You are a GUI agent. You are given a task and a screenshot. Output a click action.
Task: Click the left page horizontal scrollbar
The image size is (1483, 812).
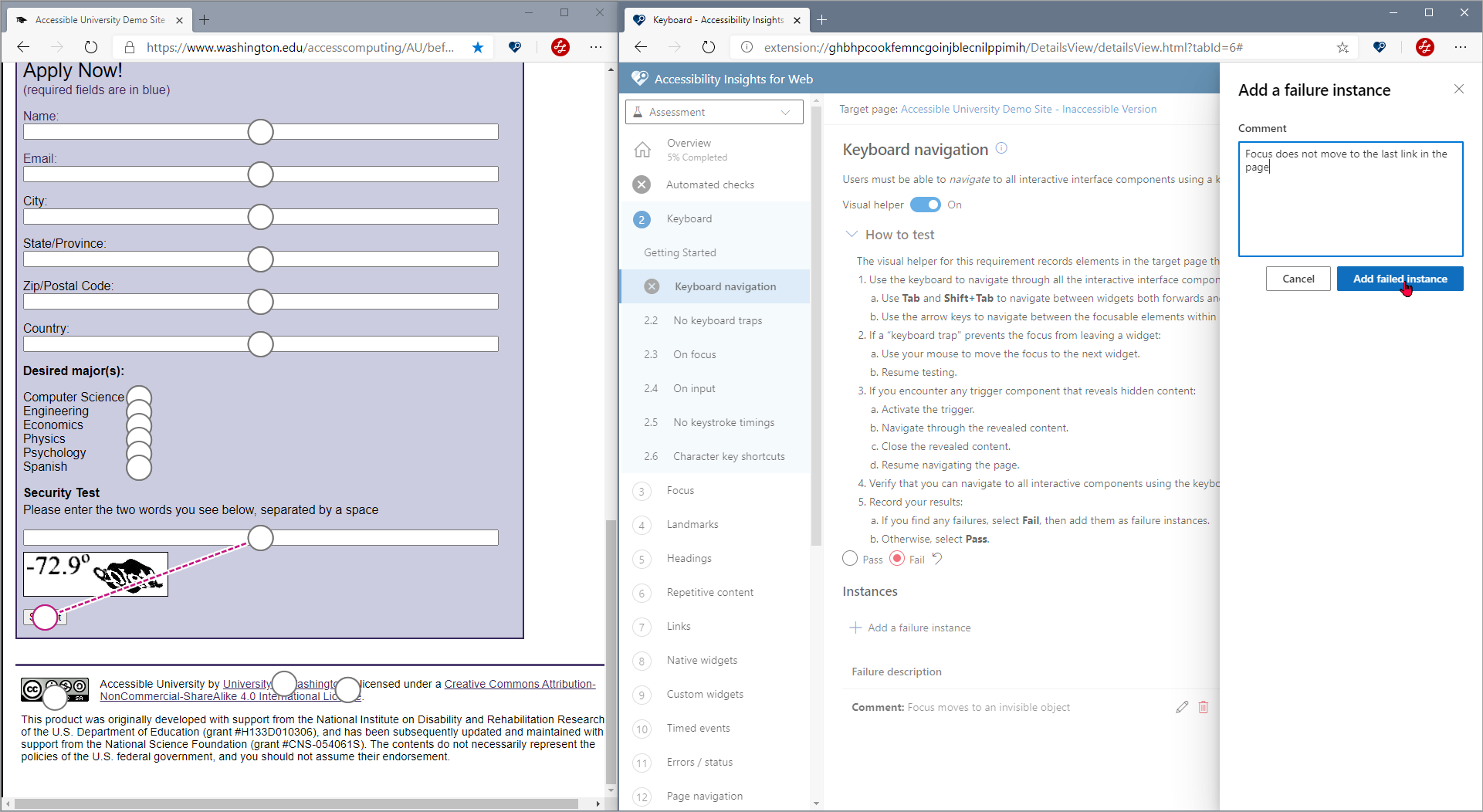(296, 804)
